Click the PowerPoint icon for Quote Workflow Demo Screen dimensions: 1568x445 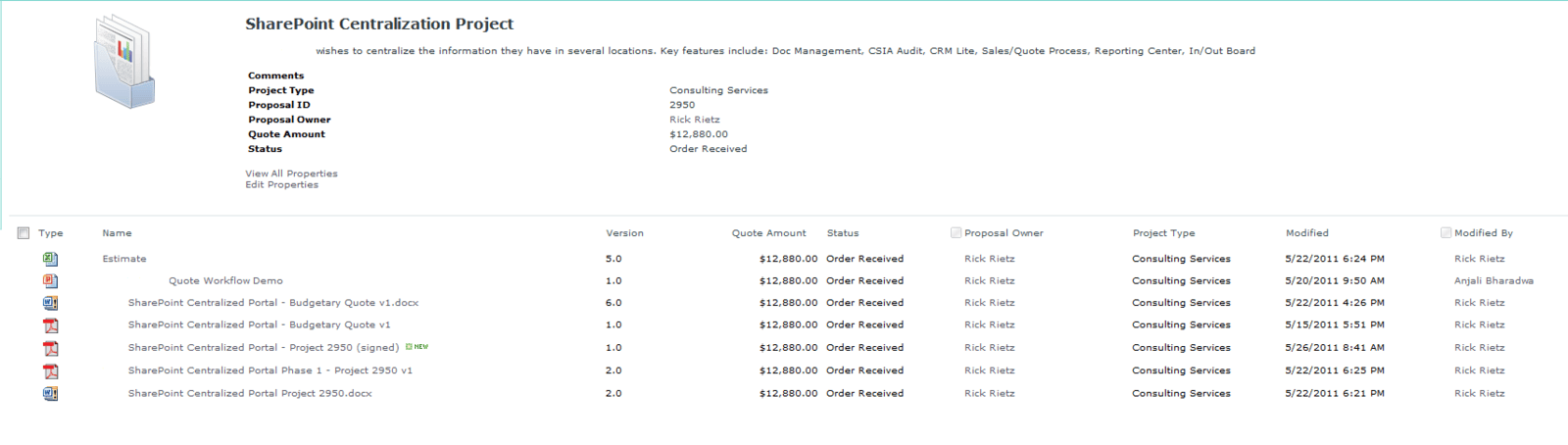click(50, 280)
